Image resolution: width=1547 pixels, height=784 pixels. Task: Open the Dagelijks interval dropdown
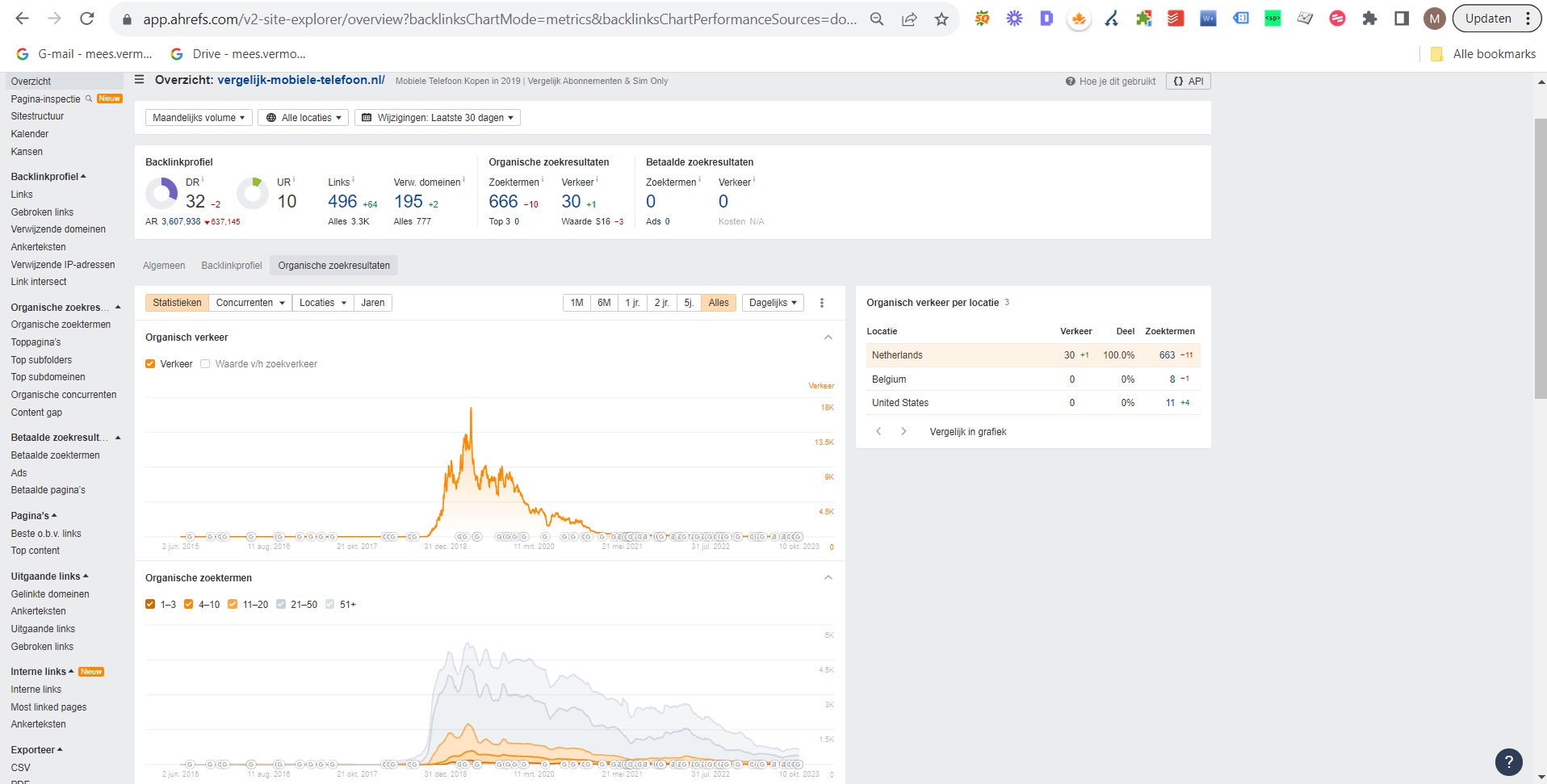(773, 303)
